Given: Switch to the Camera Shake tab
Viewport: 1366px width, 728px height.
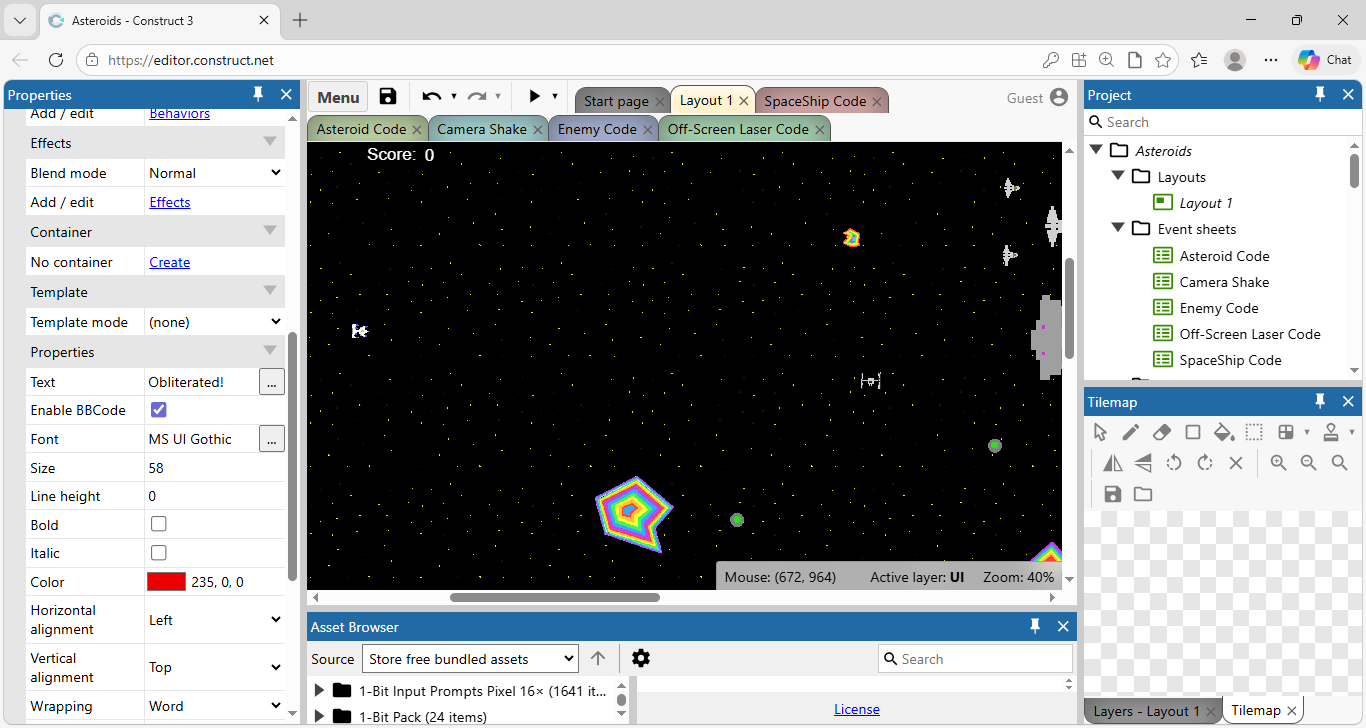Looking at the screenshot, I should pyautogui.click(x=482, y=129).
